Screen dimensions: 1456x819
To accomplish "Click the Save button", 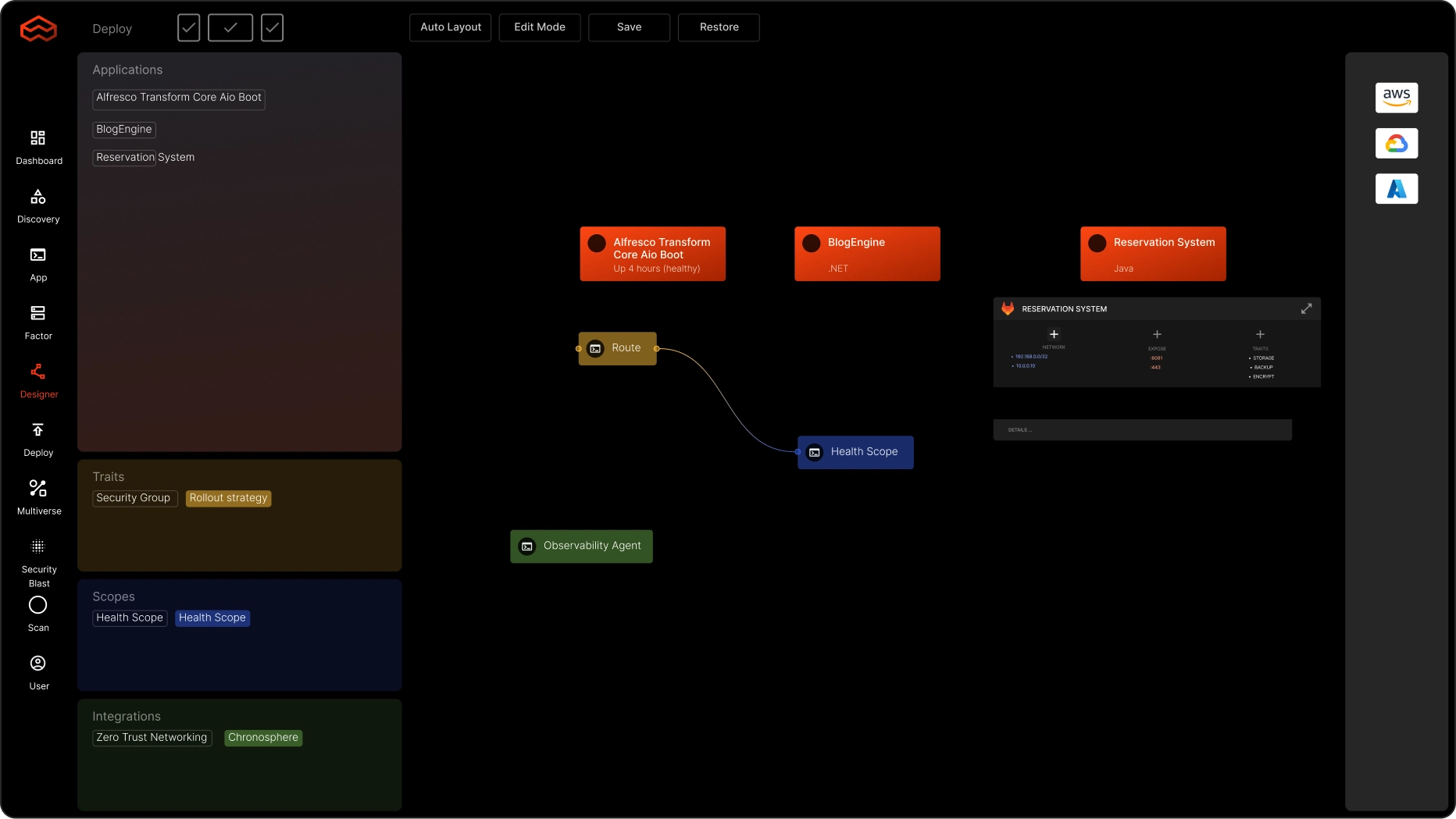I will 629,27.
